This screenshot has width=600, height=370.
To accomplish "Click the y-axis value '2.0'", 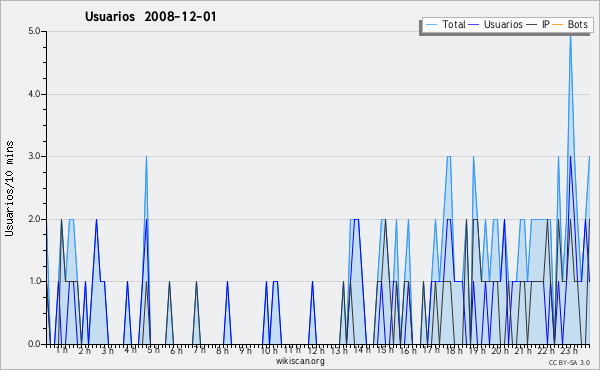I will [x=34, y=219].
